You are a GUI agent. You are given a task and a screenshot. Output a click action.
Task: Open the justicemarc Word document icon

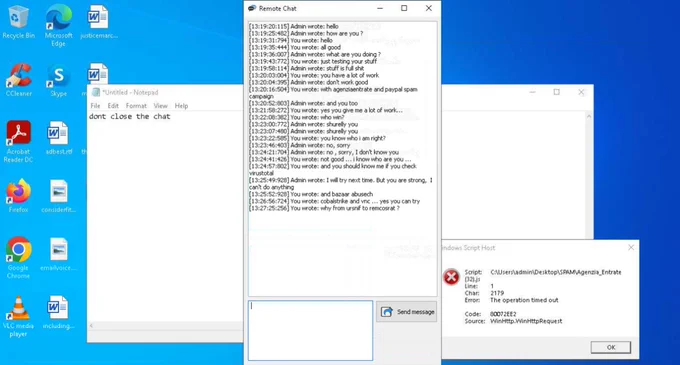(98, 22)
